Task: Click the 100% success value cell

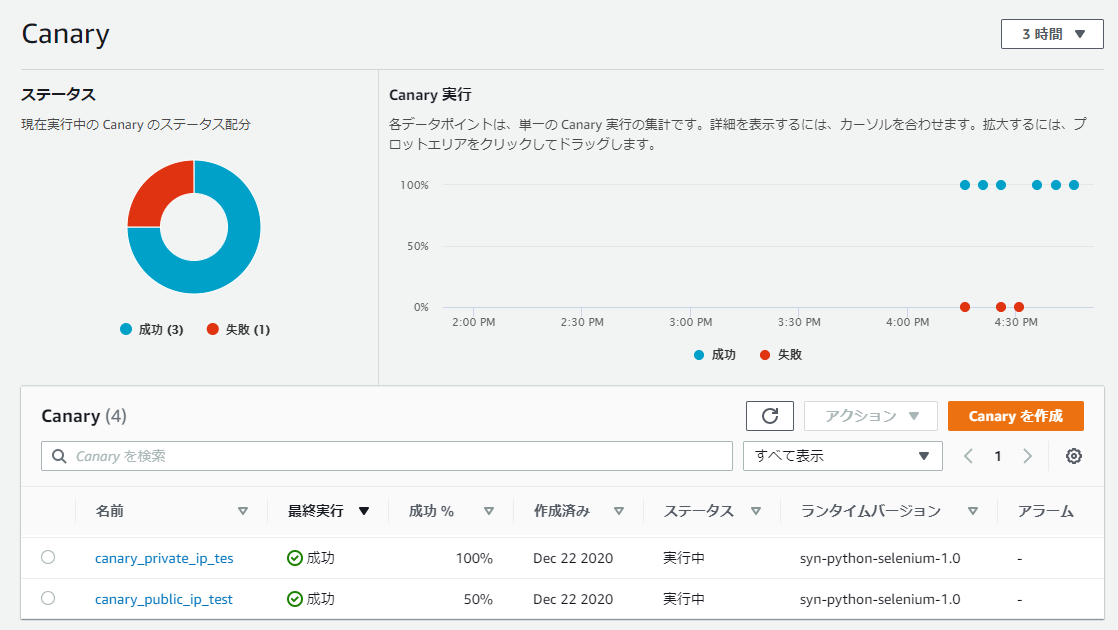Action: pos(474,559)
